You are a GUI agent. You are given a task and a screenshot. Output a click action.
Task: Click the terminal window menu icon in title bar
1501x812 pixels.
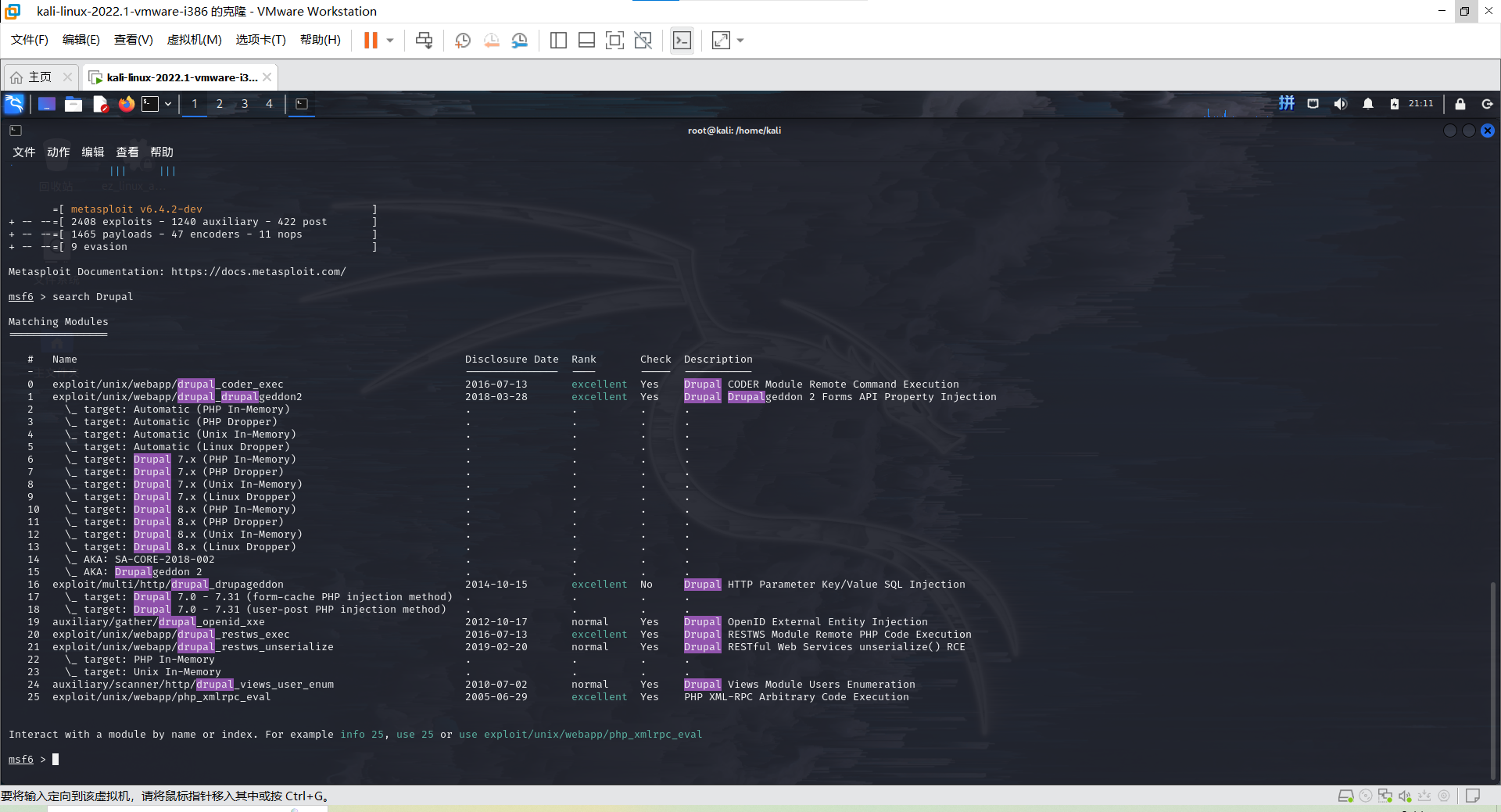click(16, 131)
